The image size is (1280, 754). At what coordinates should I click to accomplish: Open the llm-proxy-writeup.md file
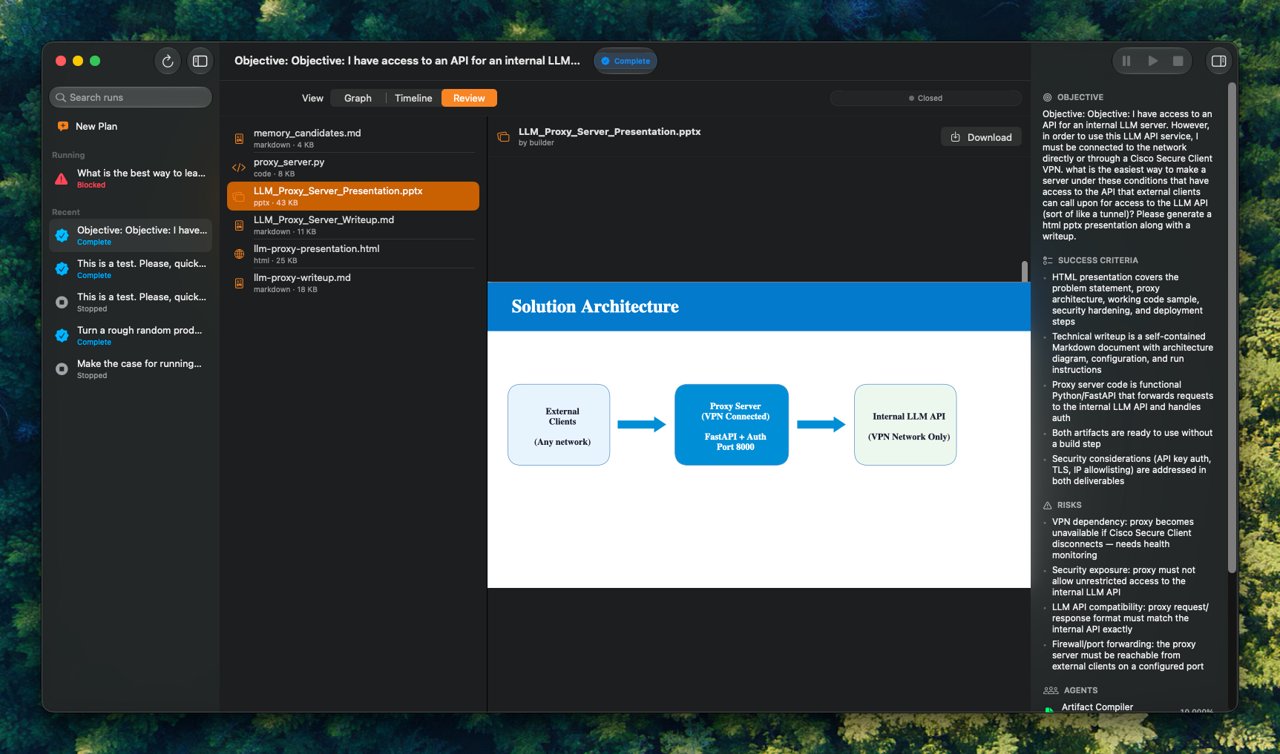[353, 283]
